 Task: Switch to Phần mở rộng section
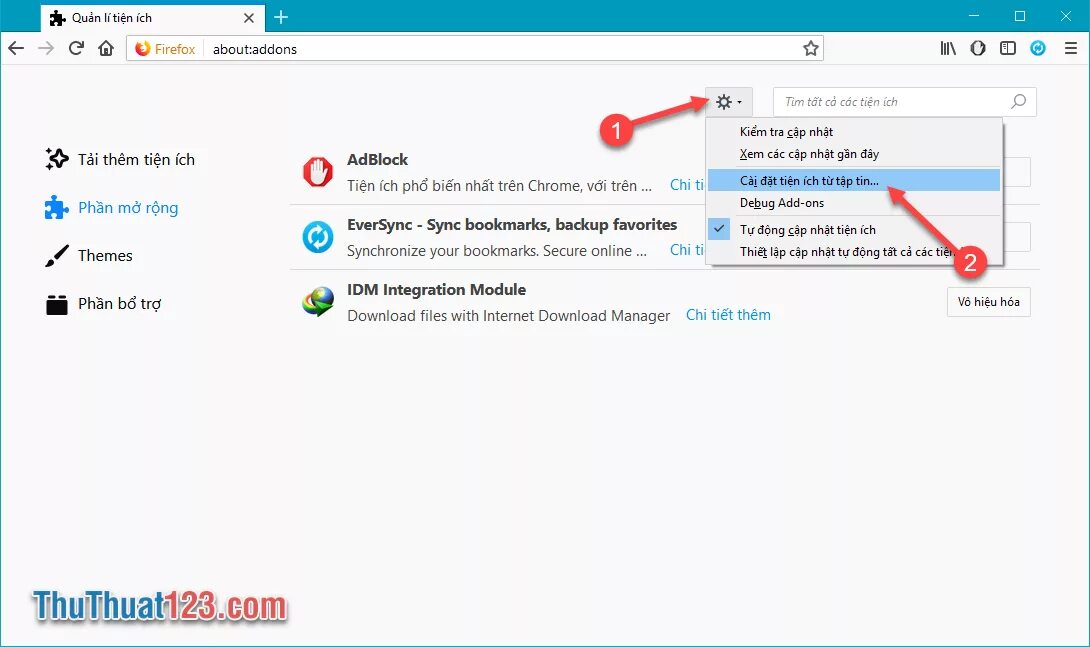[111, 207]
